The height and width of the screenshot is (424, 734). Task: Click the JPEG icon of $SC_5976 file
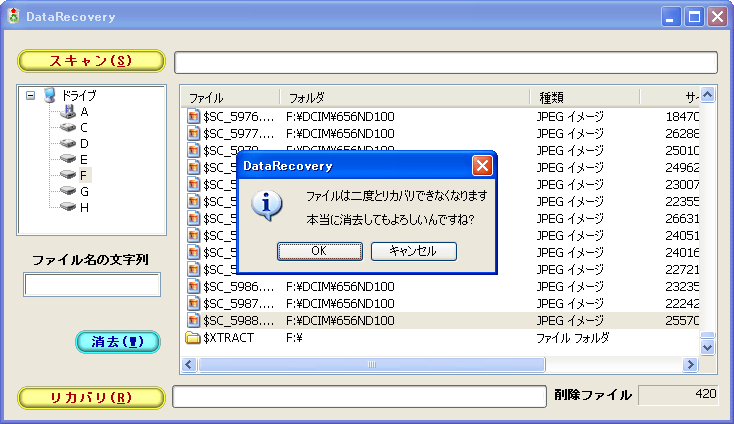click(193, 117)
